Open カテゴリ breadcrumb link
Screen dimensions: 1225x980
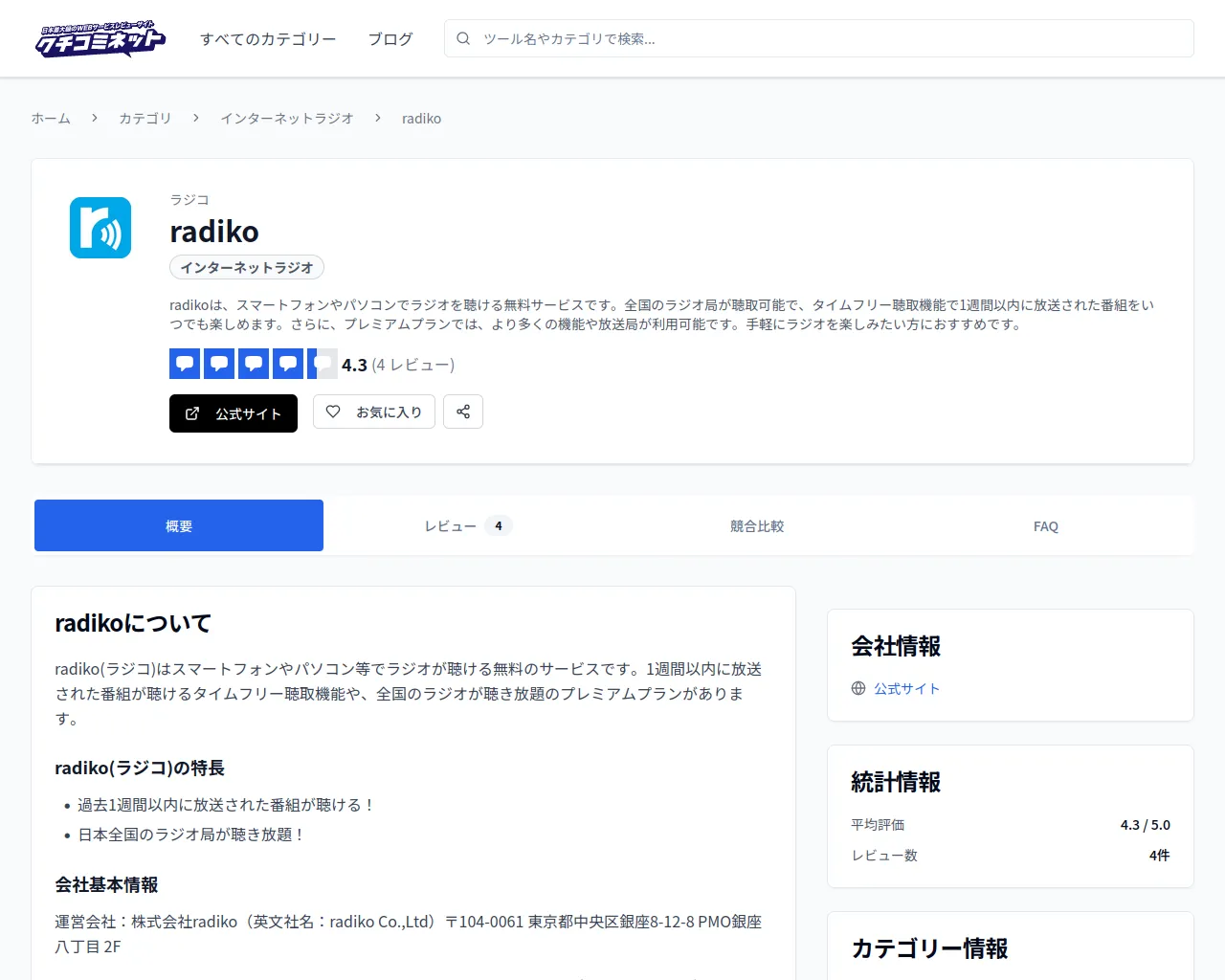(x=145, y=119)
